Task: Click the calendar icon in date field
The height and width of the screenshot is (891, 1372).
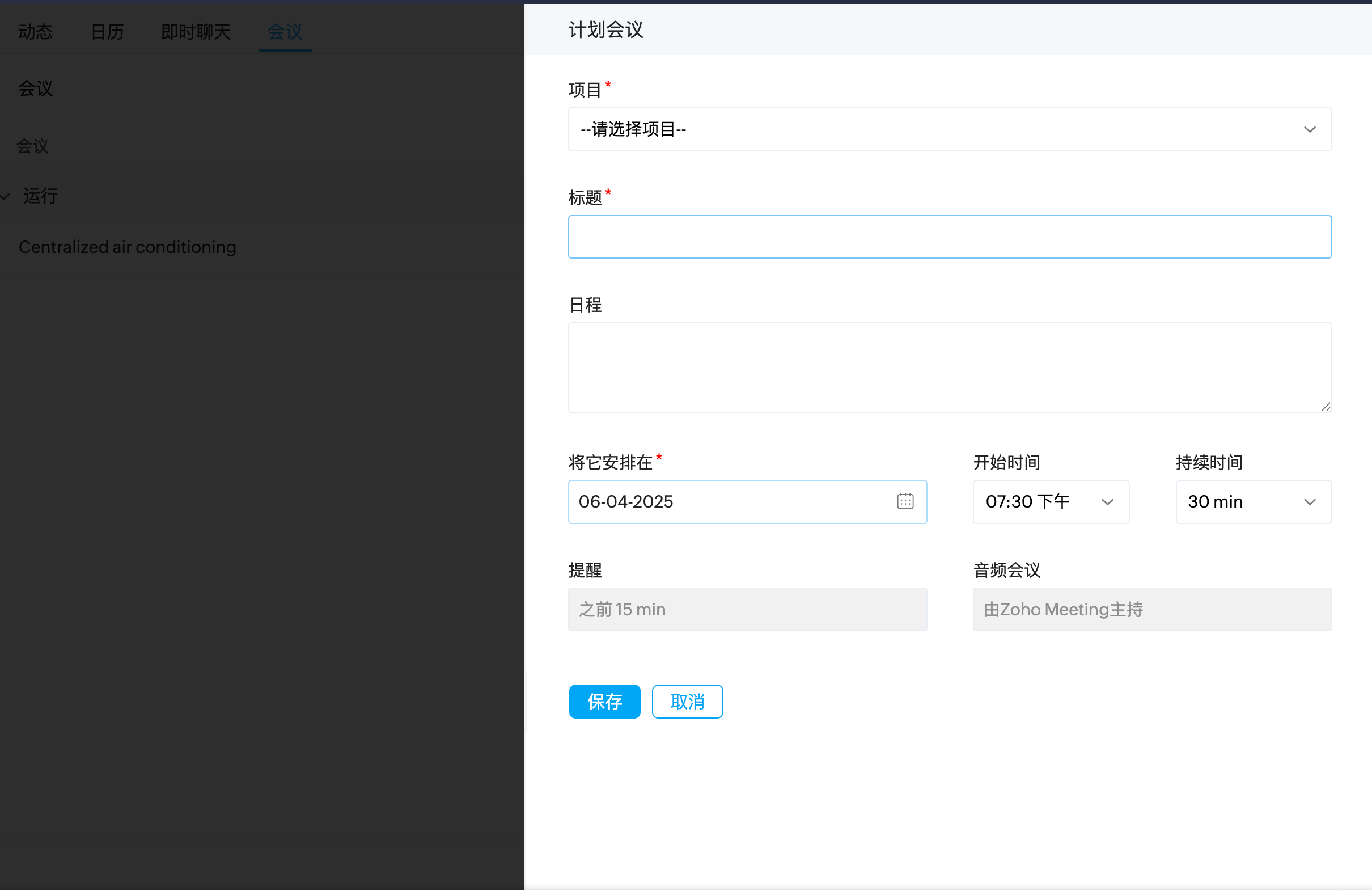Action: pyautogui.click(x=905, y=501)
